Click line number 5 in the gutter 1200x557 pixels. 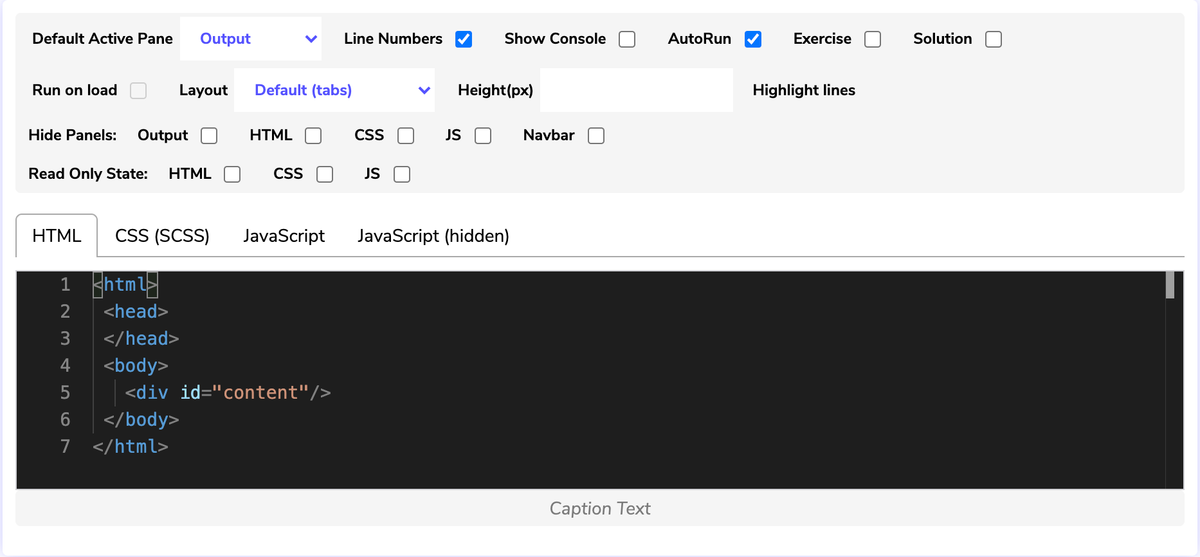[65, 392]
